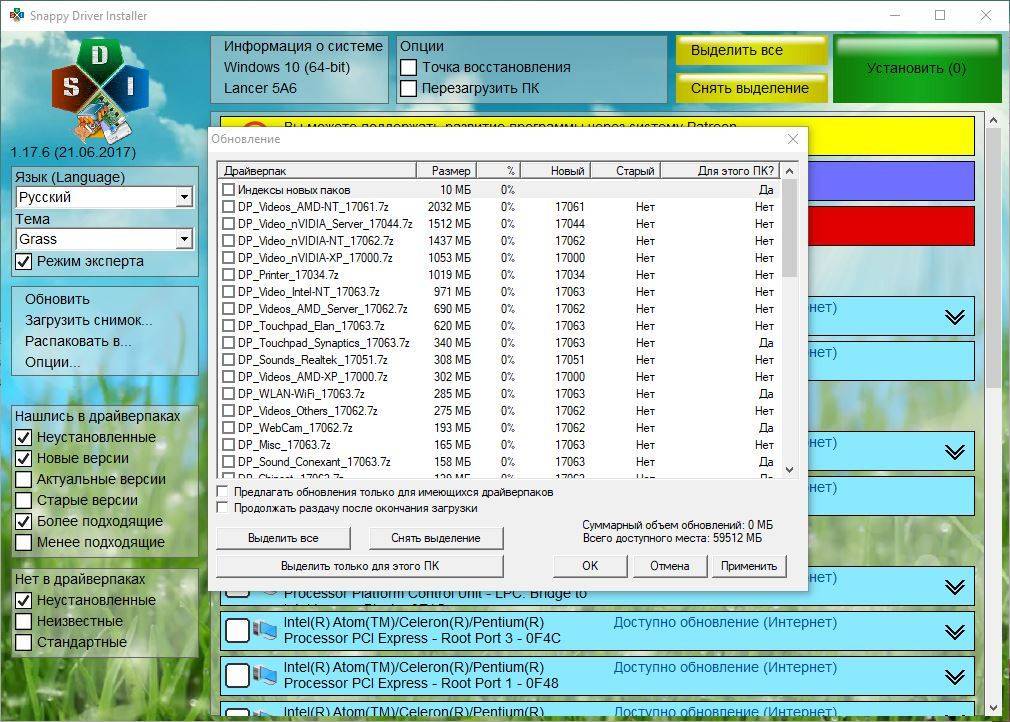
Task: Select checkbox of Root Port 1 - 0F48 driver
Action: [237, 676]
